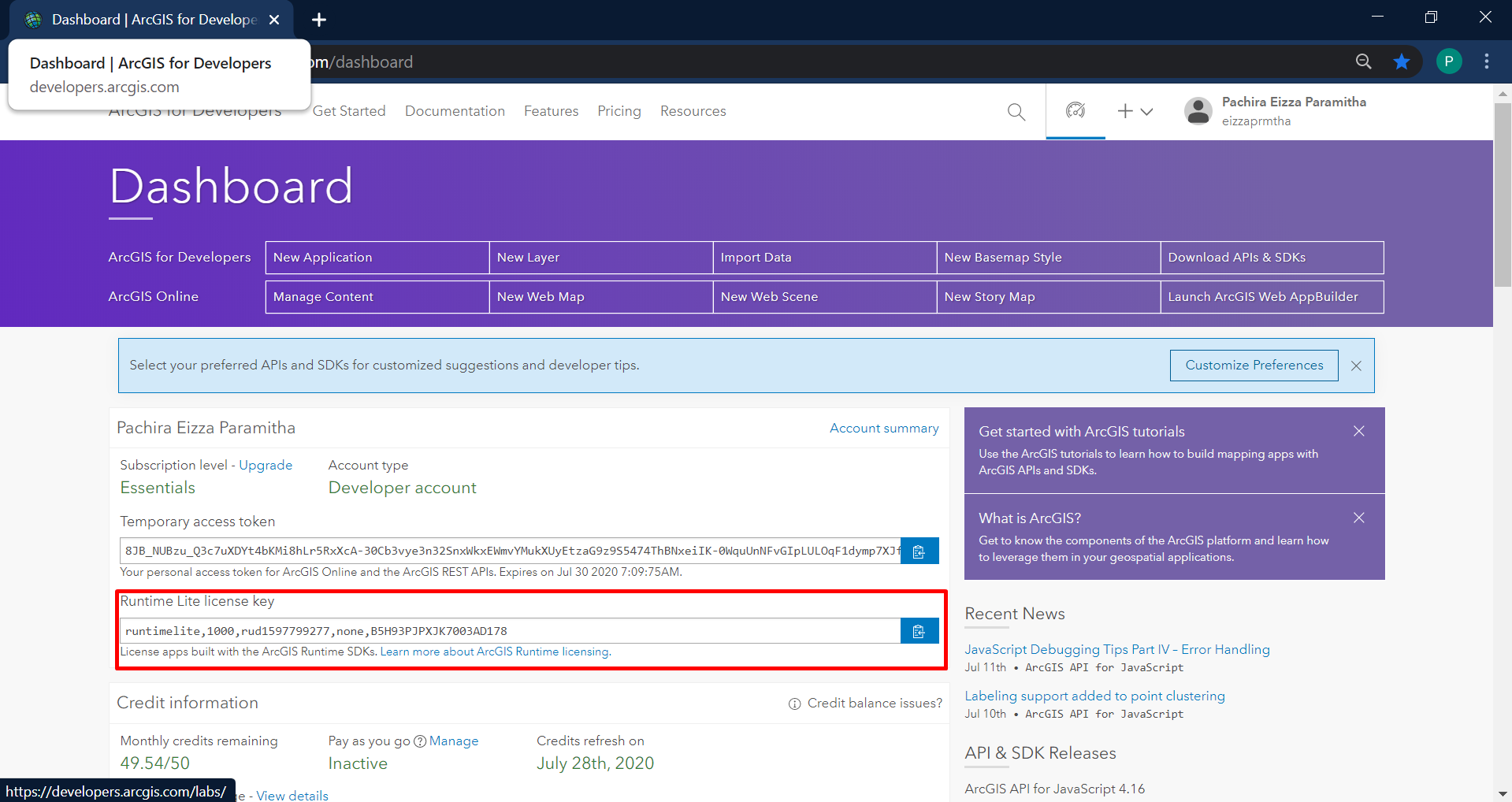
Task: Copy the temporary access token
Action: (x=919, y=551)
